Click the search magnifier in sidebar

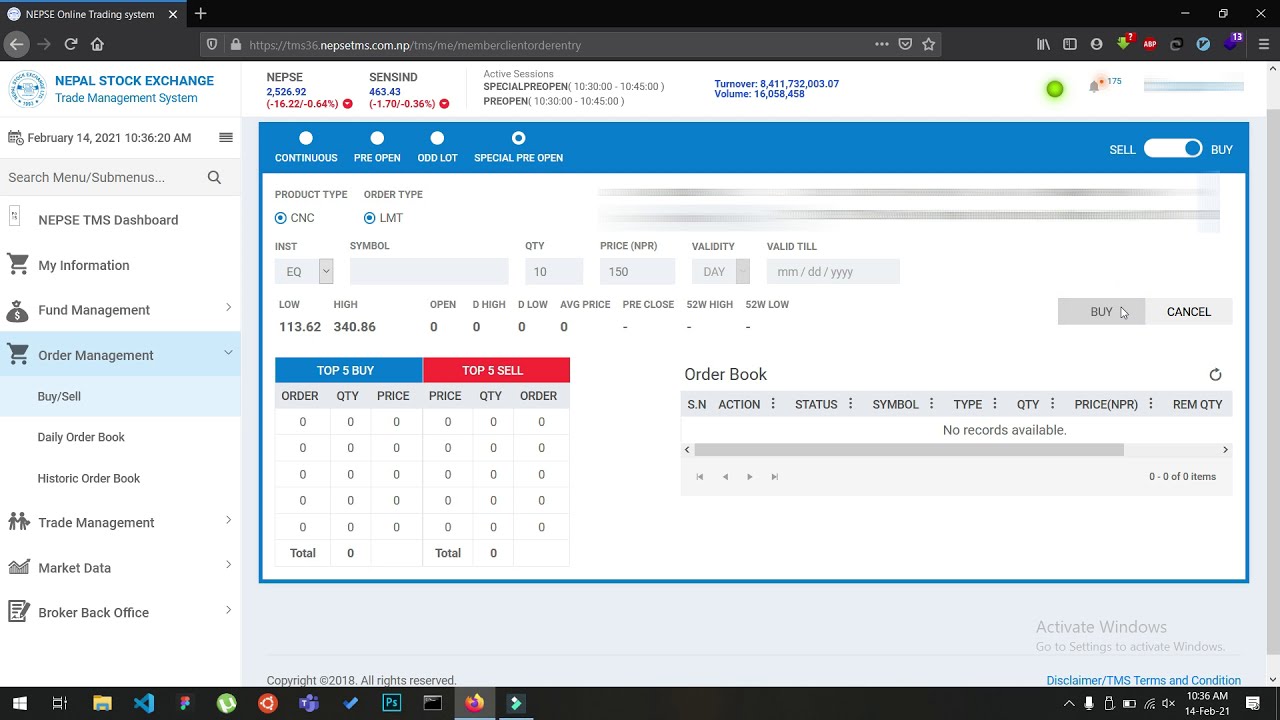[214, 177]
